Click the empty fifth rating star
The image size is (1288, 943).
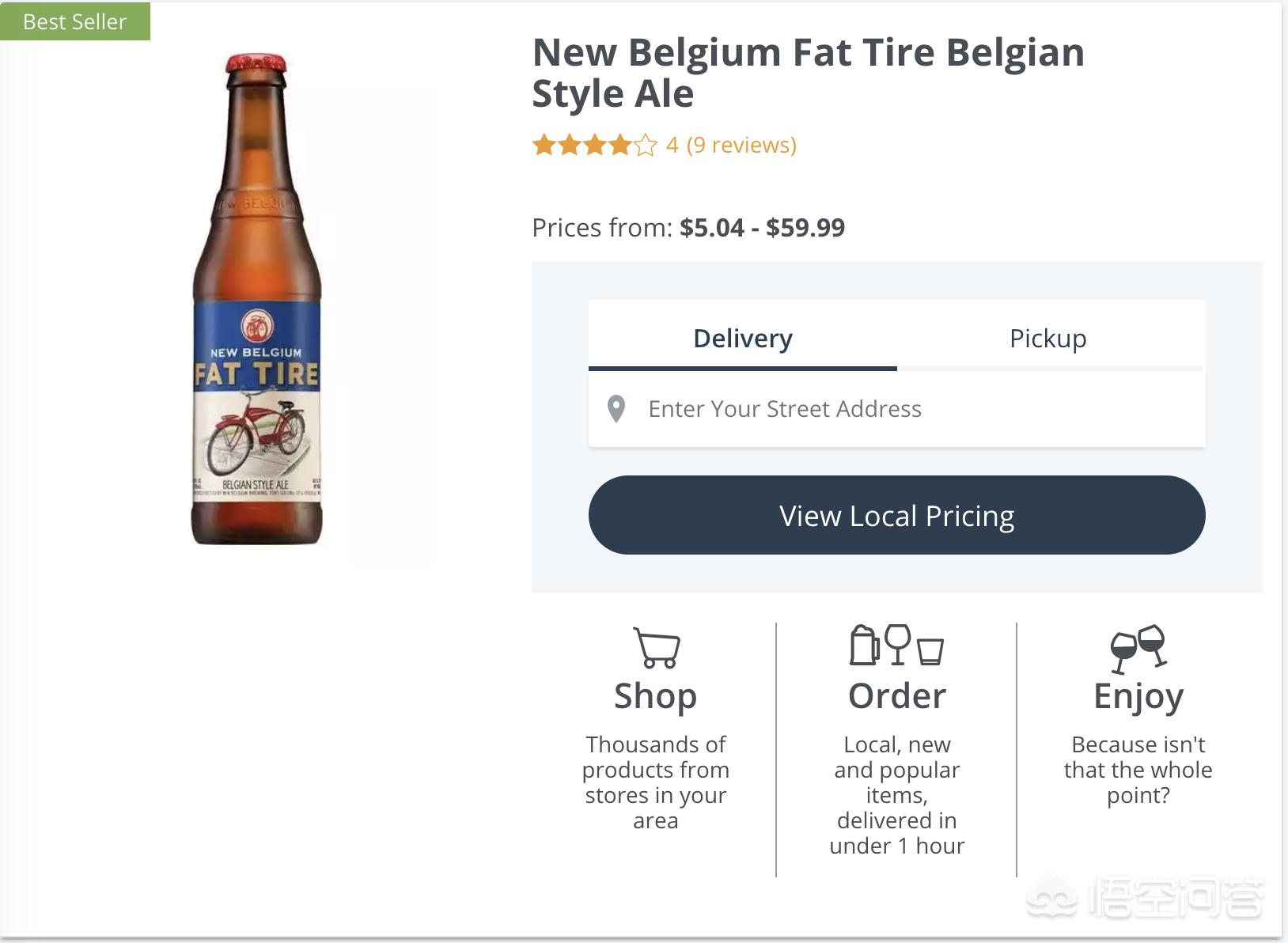646,145
